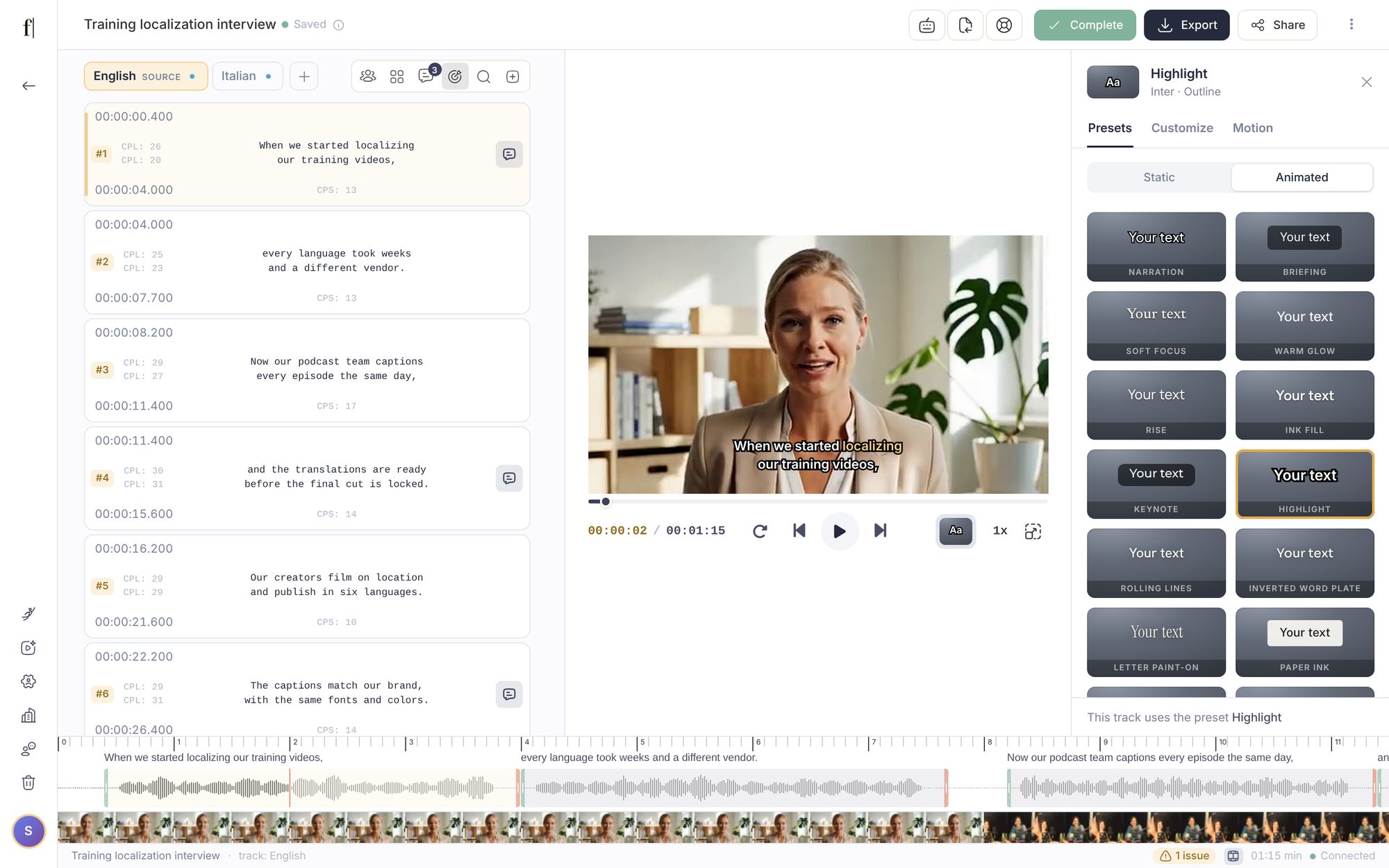Skip to next subtitle
The height and width of the screenshot is (868, 1389).
(880, 531)
